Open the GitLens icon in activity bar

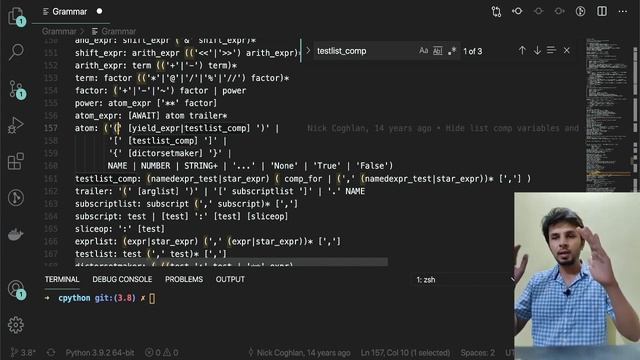pos(16,198)
